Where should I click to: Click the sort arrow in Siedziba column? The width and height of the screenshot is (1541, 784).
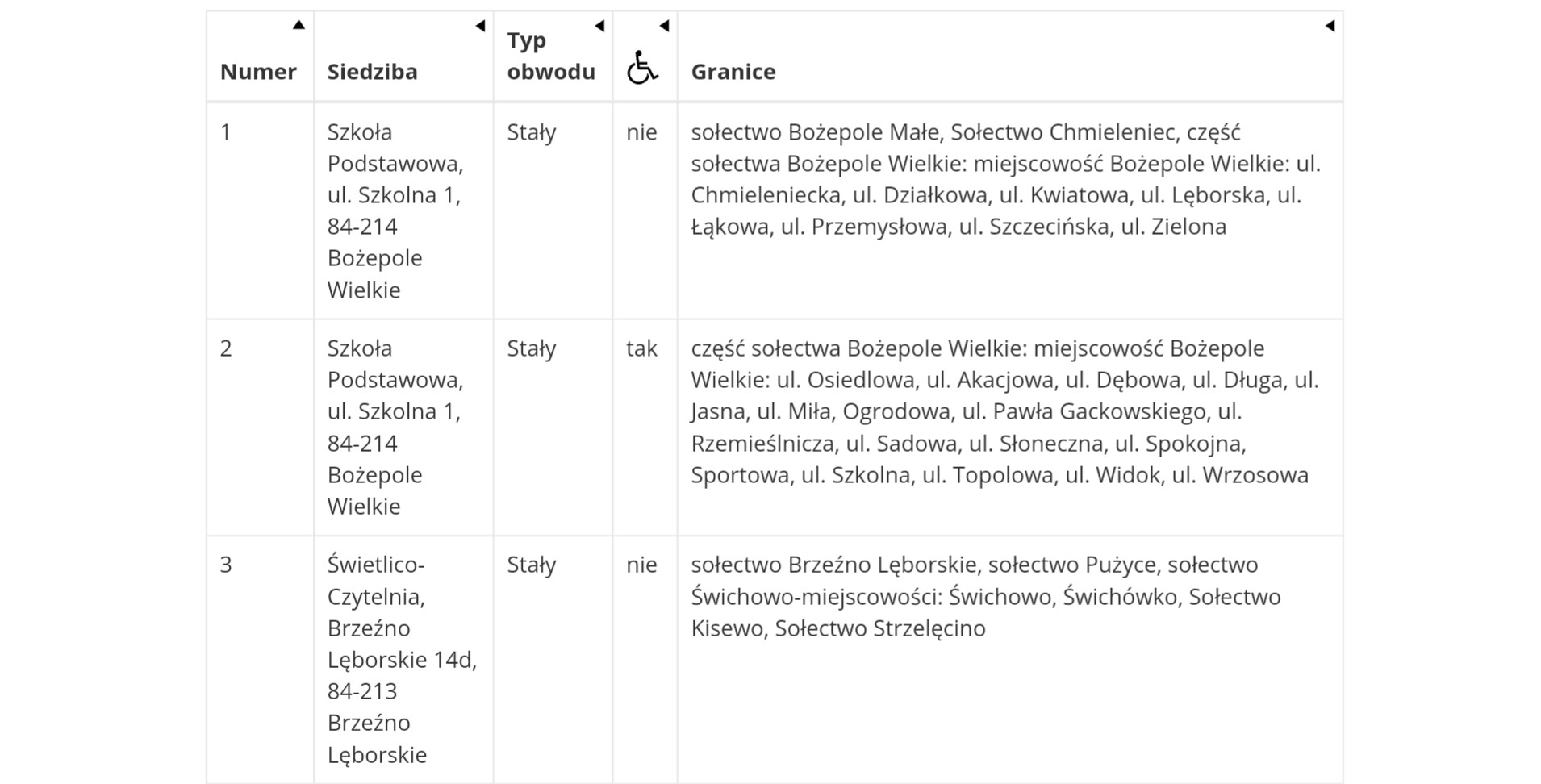tap(480, 26)
